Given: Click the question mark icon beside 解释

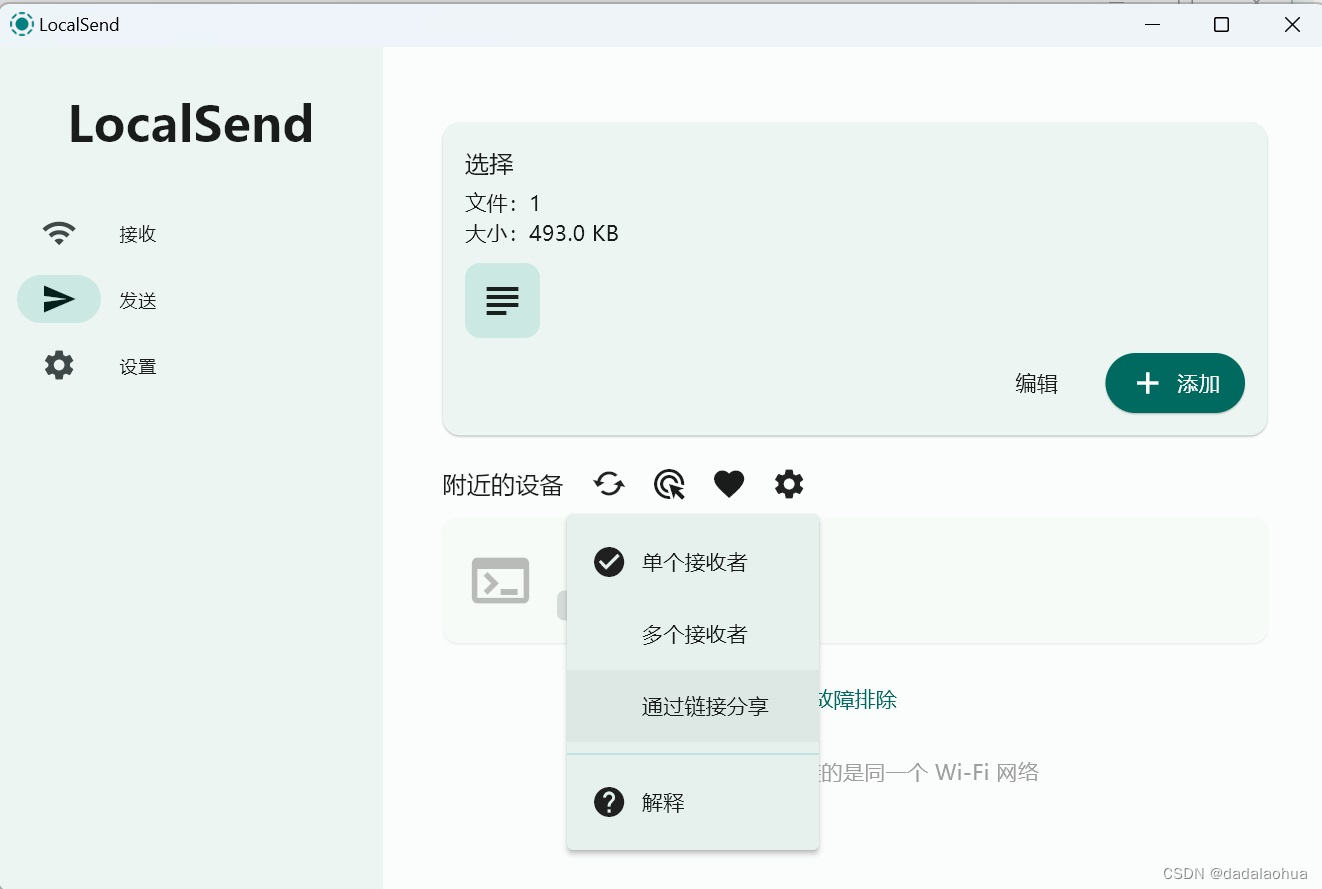Looking at the screenshot, I should (609, 802).
